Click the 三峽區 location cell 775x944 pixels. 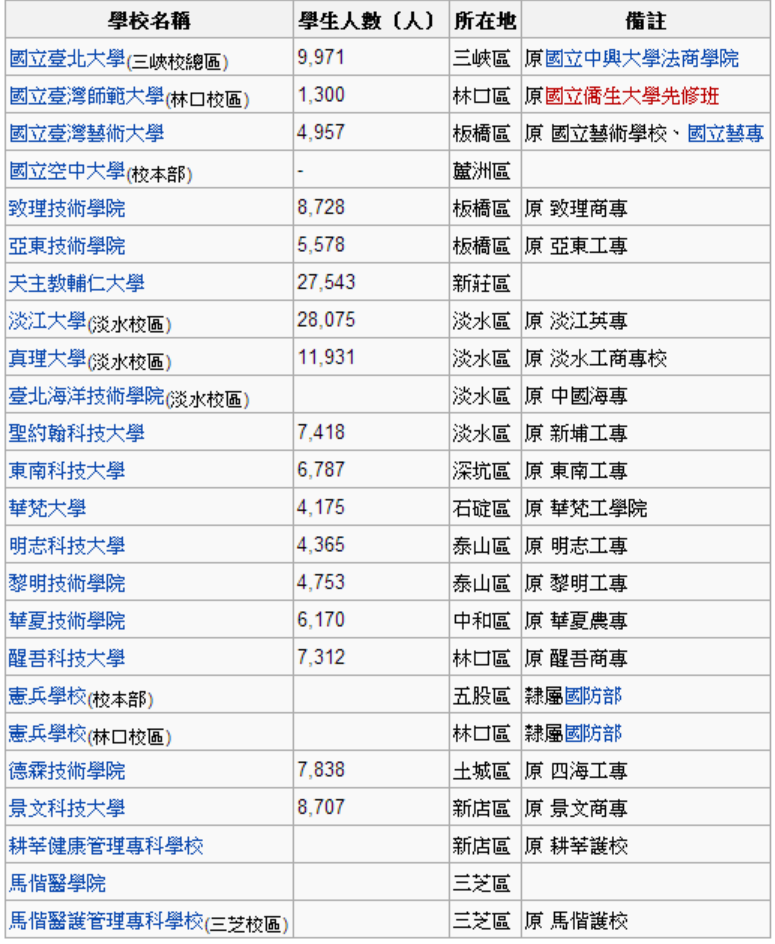coord(485,58)
